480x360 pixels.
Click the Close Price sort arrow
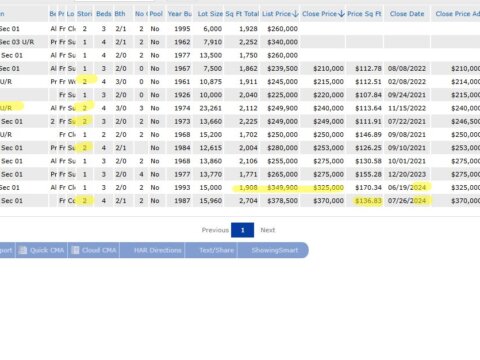tap(341, 14)
